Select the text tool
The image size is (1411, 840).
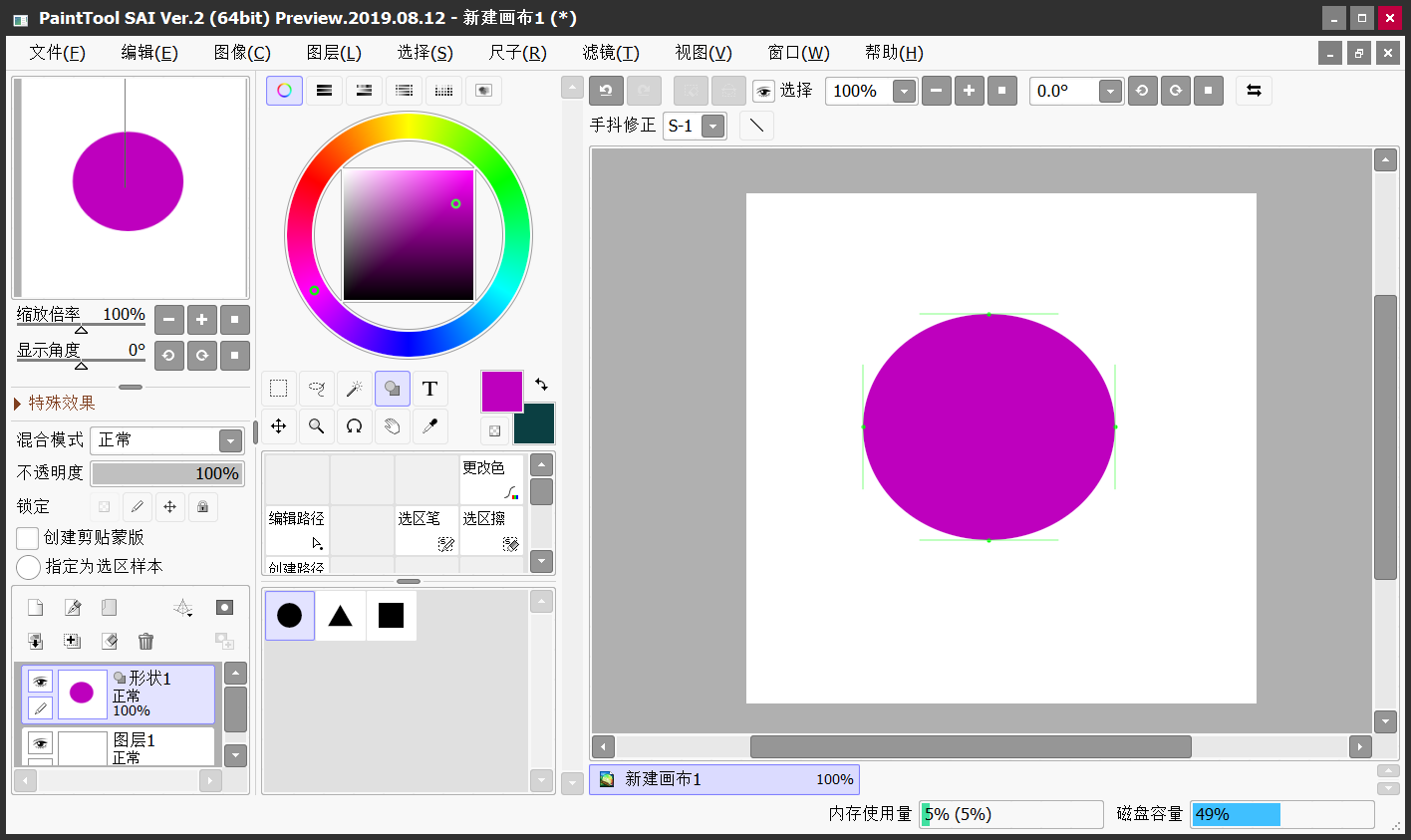(430, 389)
